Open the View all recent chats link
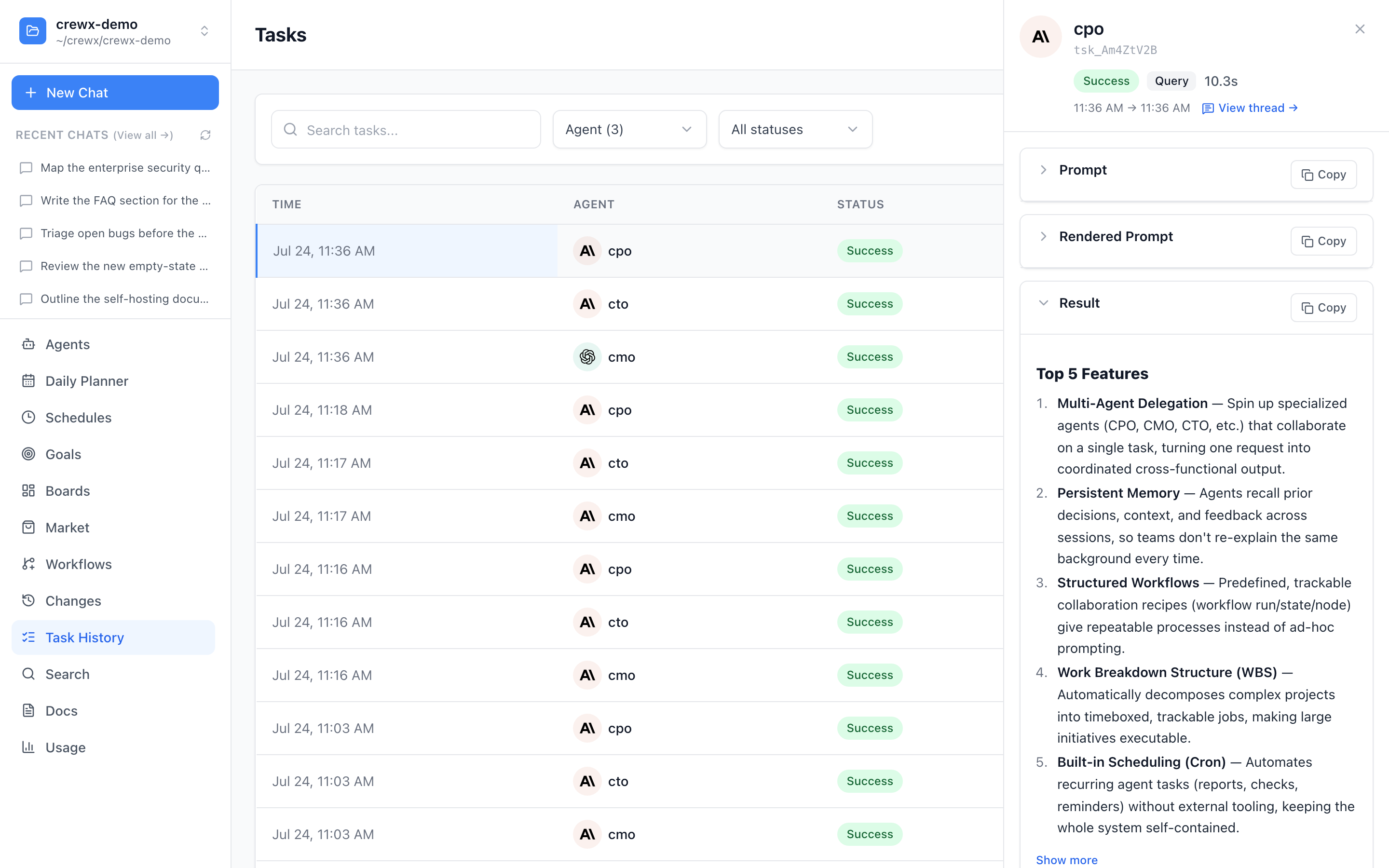Viewport: 1389px width, 868px height. coord(143,135)
